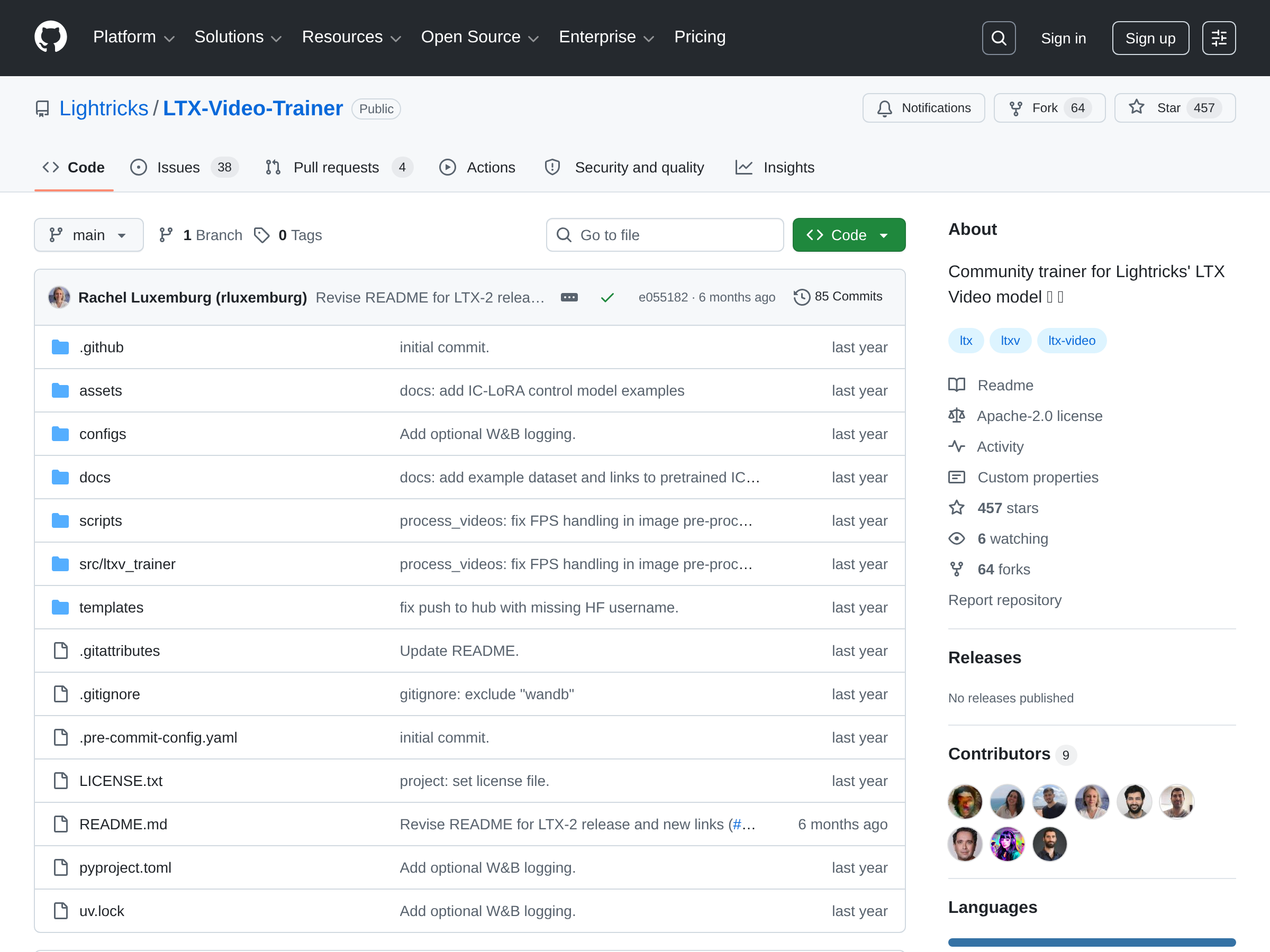1270x952 pixels.
Task: Click the Custom properties icon
Action: (x=957, y=477)
